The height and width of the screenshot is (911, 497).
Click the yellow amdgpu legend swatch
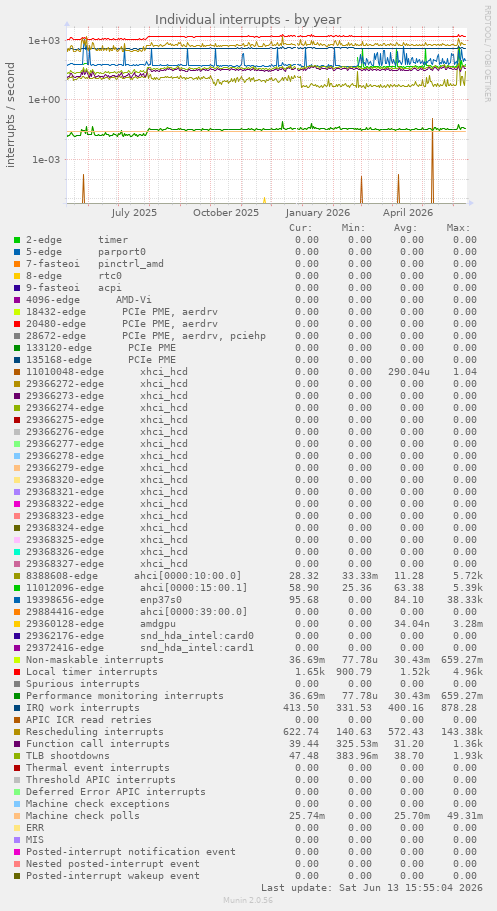(x=17, y=624)
